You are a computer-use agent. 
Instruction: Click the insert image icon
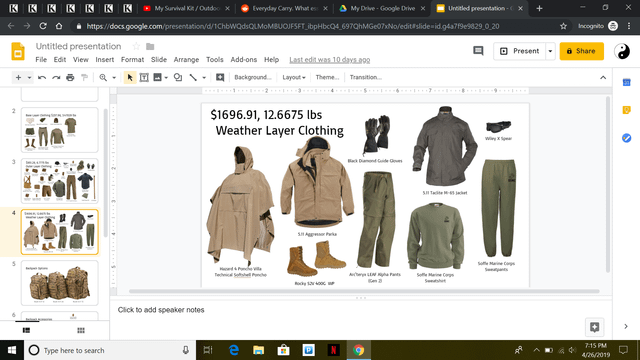[x=157, y=78]
